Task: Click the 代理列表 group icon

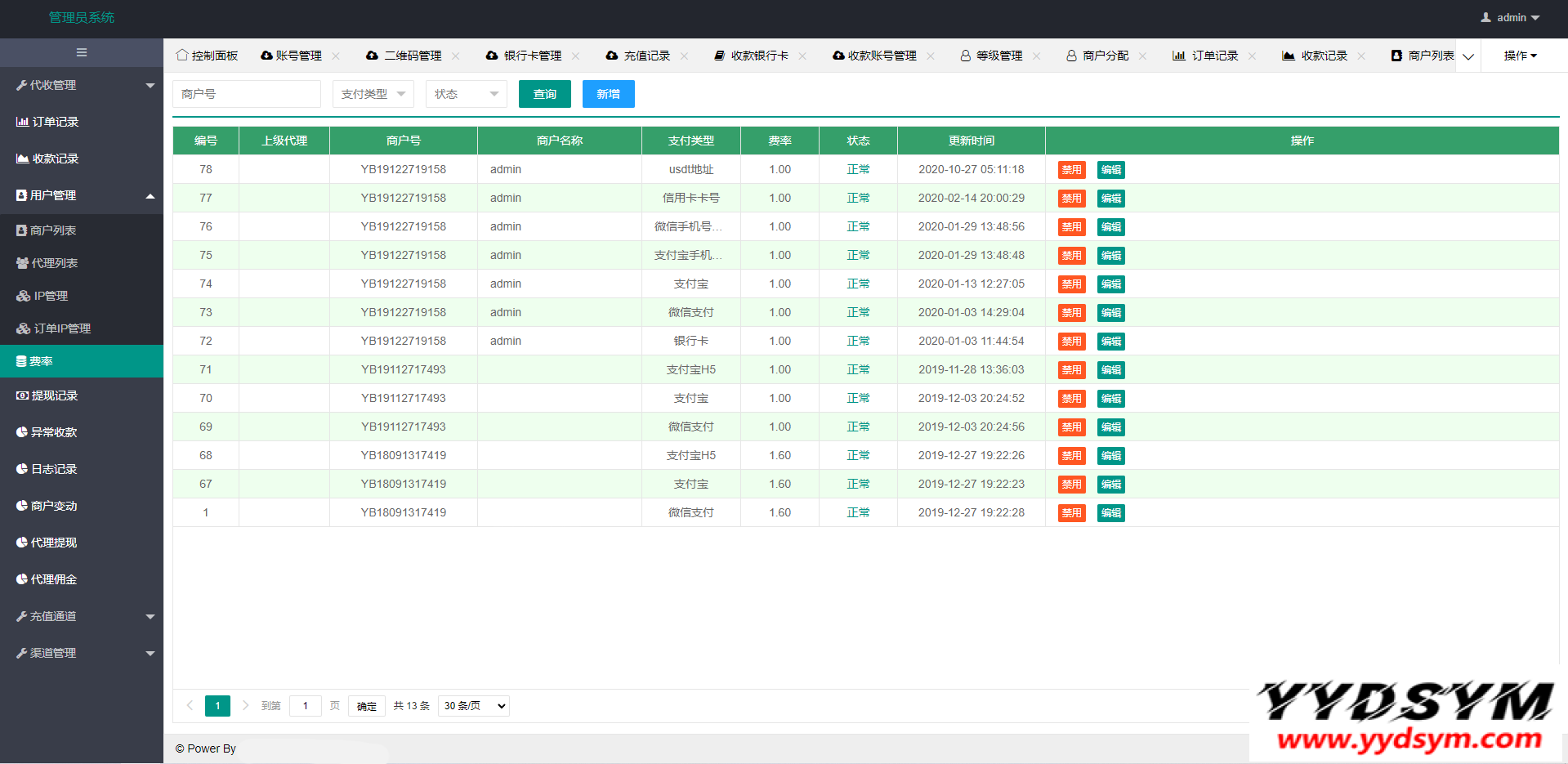Action: pyautogui.click(x=22, y=263)
